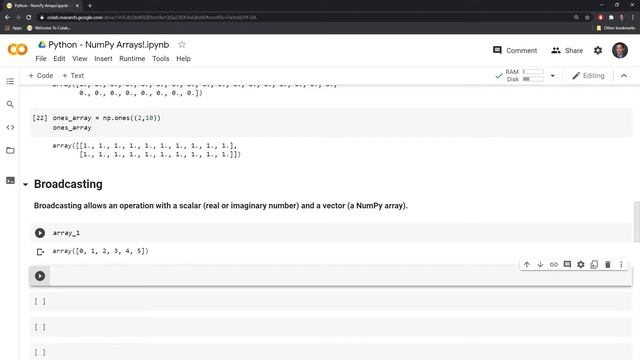Viewport: 640px width, 360px height.
Task: Collapse the Broadcasting section
Action: coord(25,185)
